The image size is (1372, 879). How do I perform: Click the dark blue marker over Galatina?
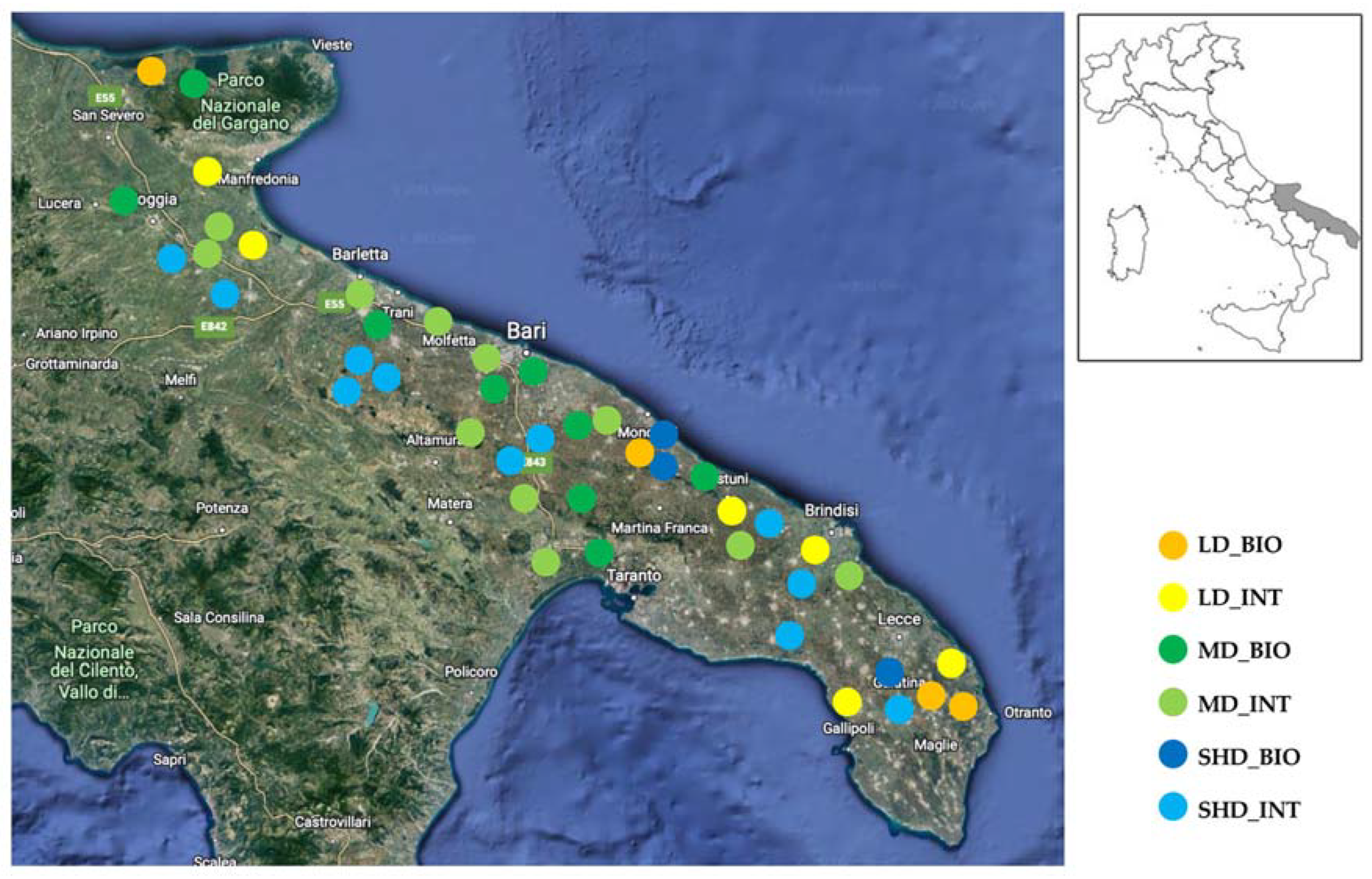point(889,672)
